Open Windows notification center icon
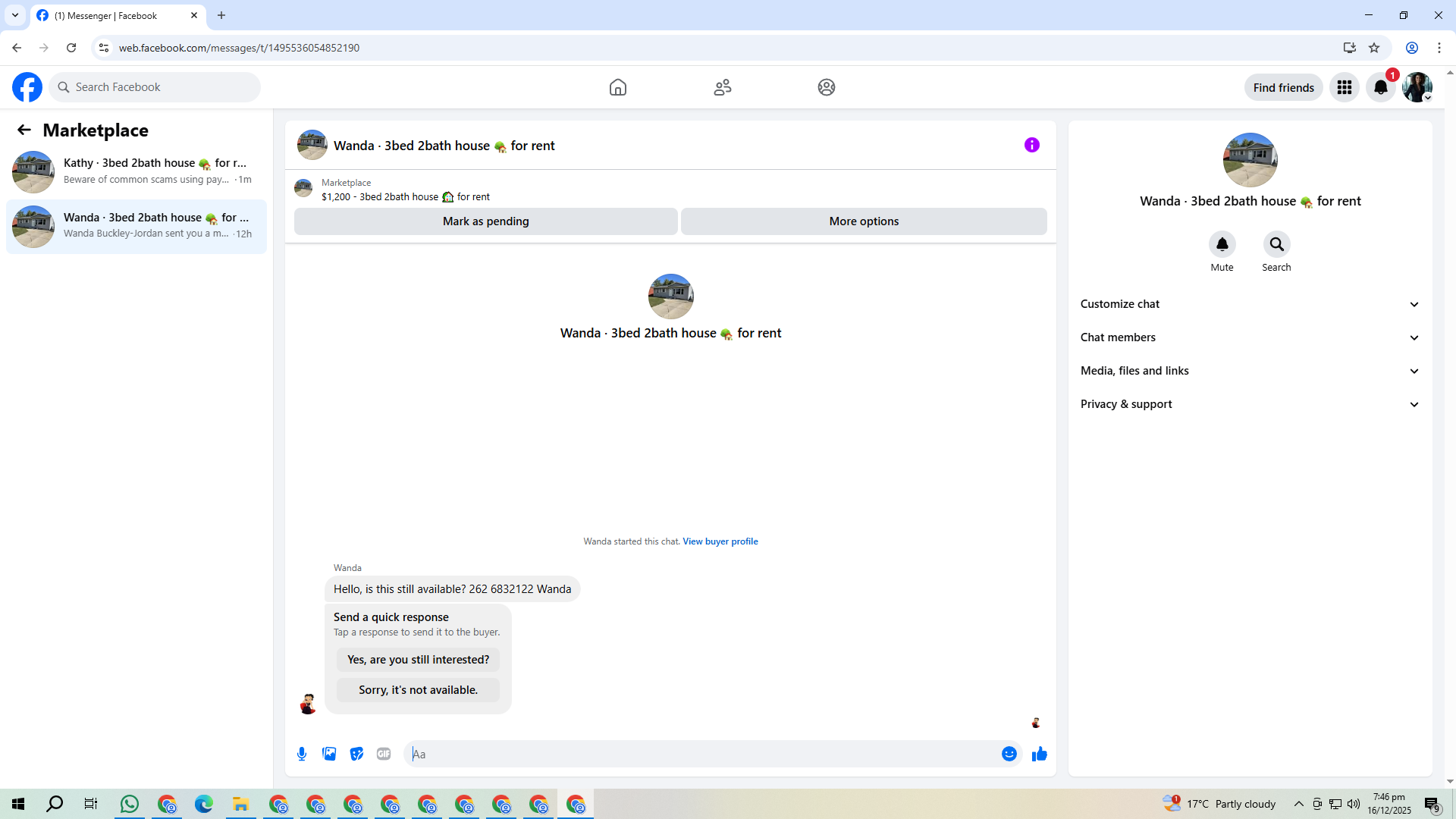Screen dimensions: 1456x819 1432,804
